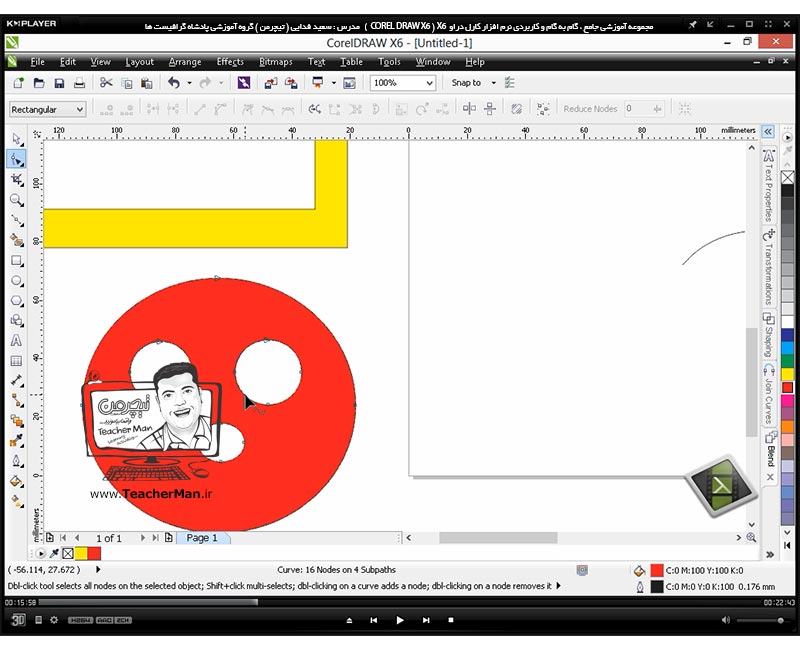The image size is (800, 650).
Task: Pick the red swatch in document palette
Action: [x=94, y=553]
